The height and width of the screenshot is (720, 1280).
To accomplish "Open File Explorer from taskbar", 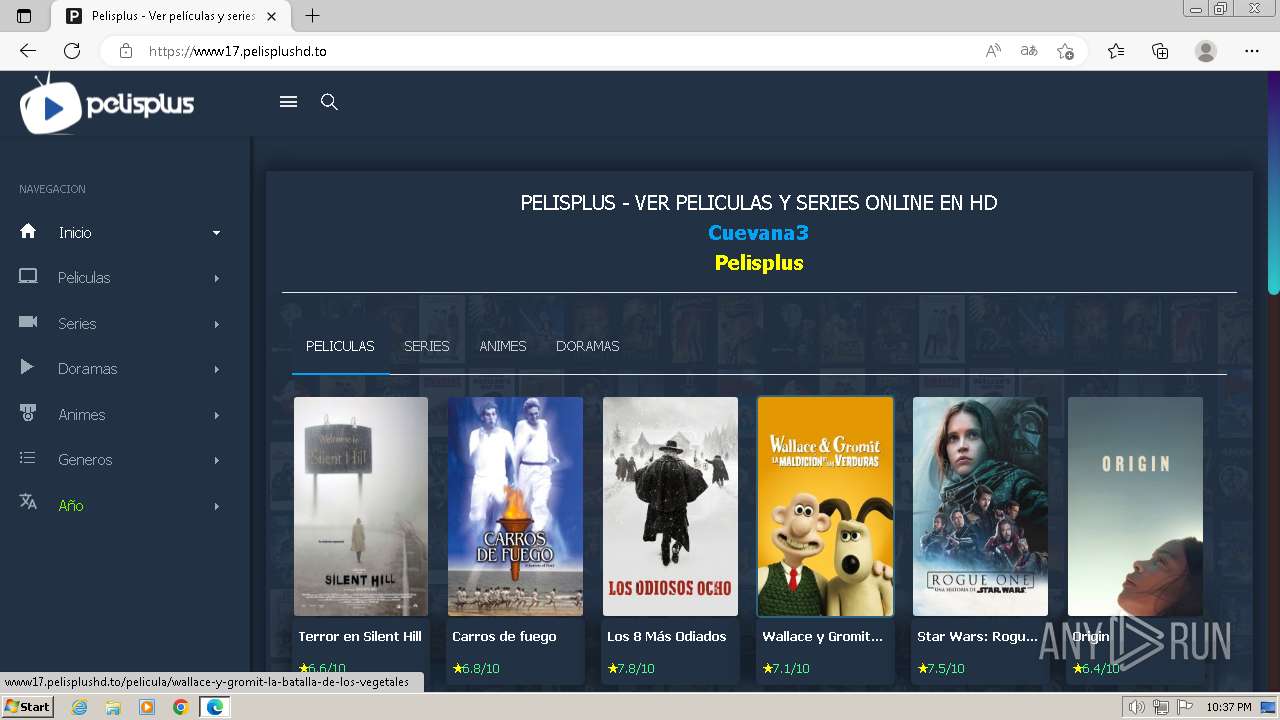I will tap(113, 707).
